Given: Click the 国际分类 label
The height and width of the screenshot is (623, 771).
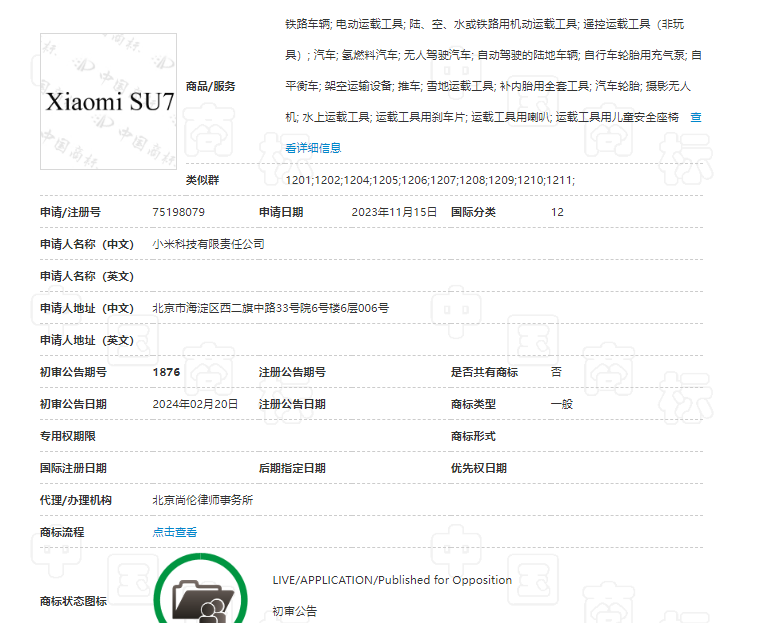Looking at the screenshot, I should tap(474, 212).
